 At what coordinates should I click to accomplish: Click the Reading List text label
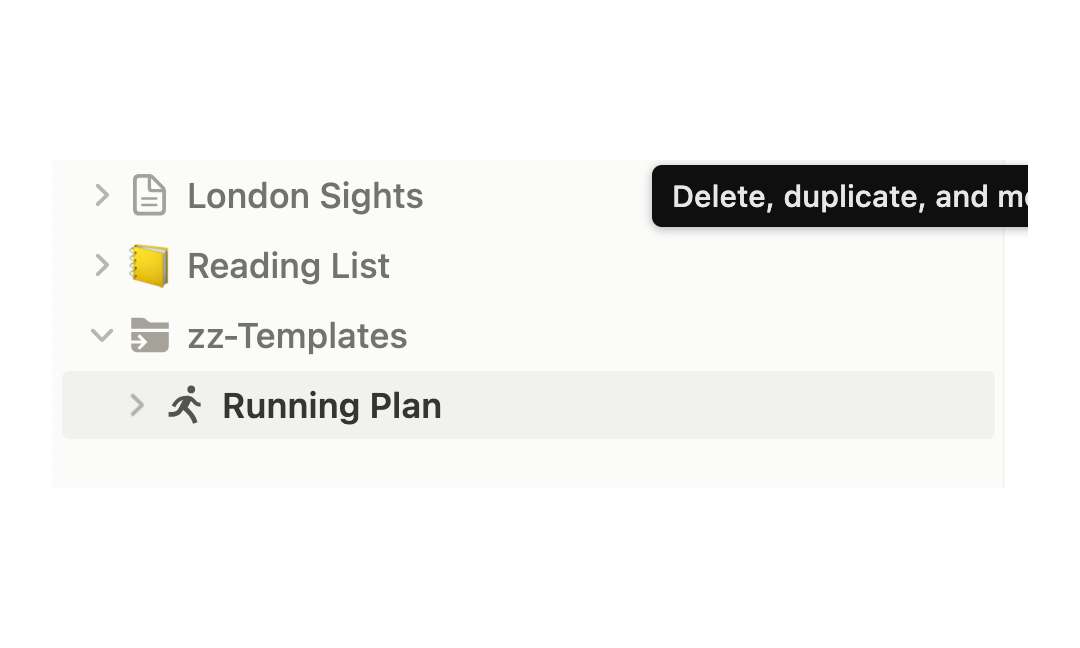(x=288, y=265)
